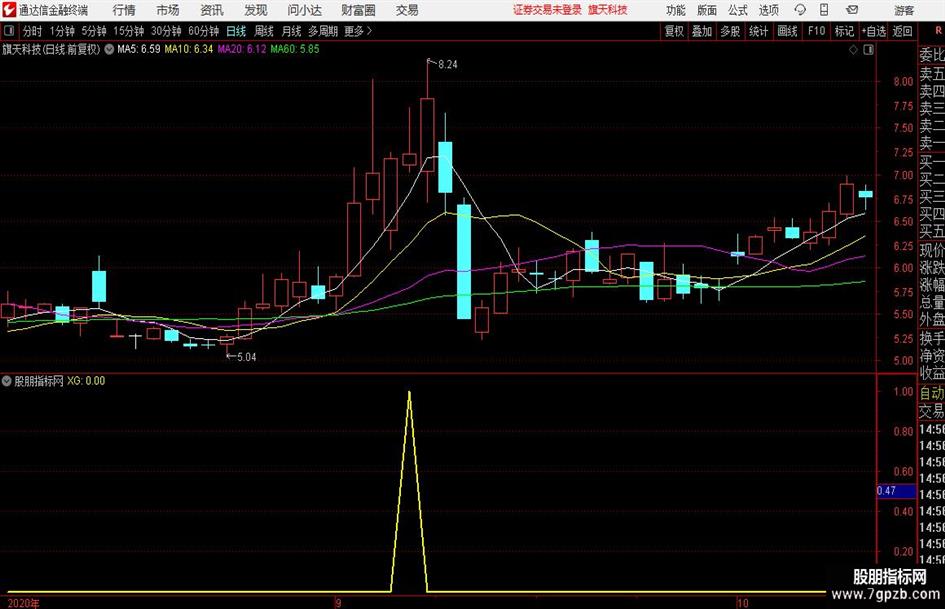This screenshot has height=609, width=945.
Task: Click the MA60: 5.85 indicator label
Action: 295,49
